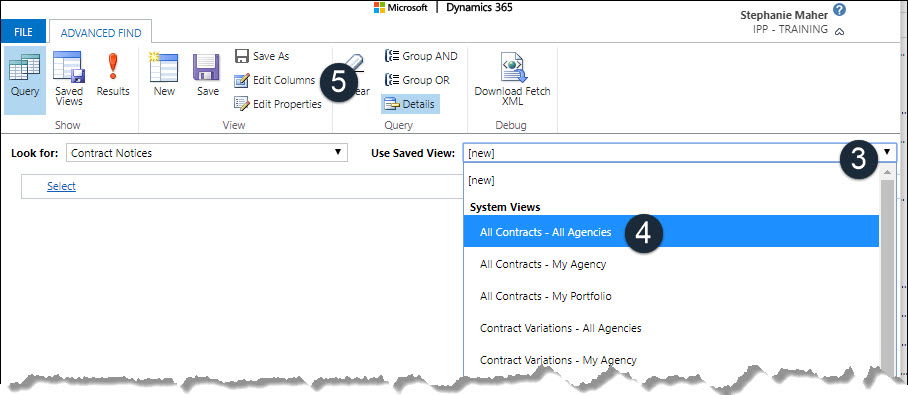The width and height of the screenshot is (908, 395).
Task: Toggle the Details button
Action: [x=410, y=104]
